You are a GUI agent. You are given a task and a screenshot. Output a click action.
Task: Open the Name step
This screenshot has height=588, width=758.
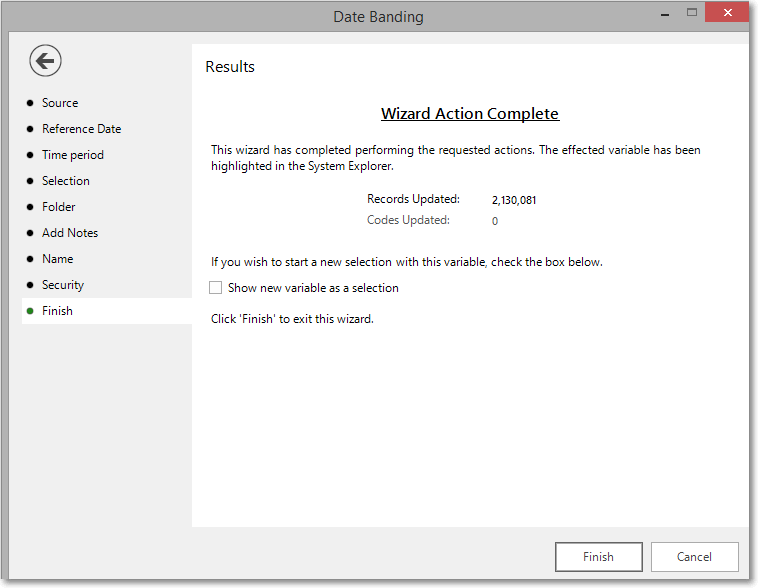coord(57,259)
